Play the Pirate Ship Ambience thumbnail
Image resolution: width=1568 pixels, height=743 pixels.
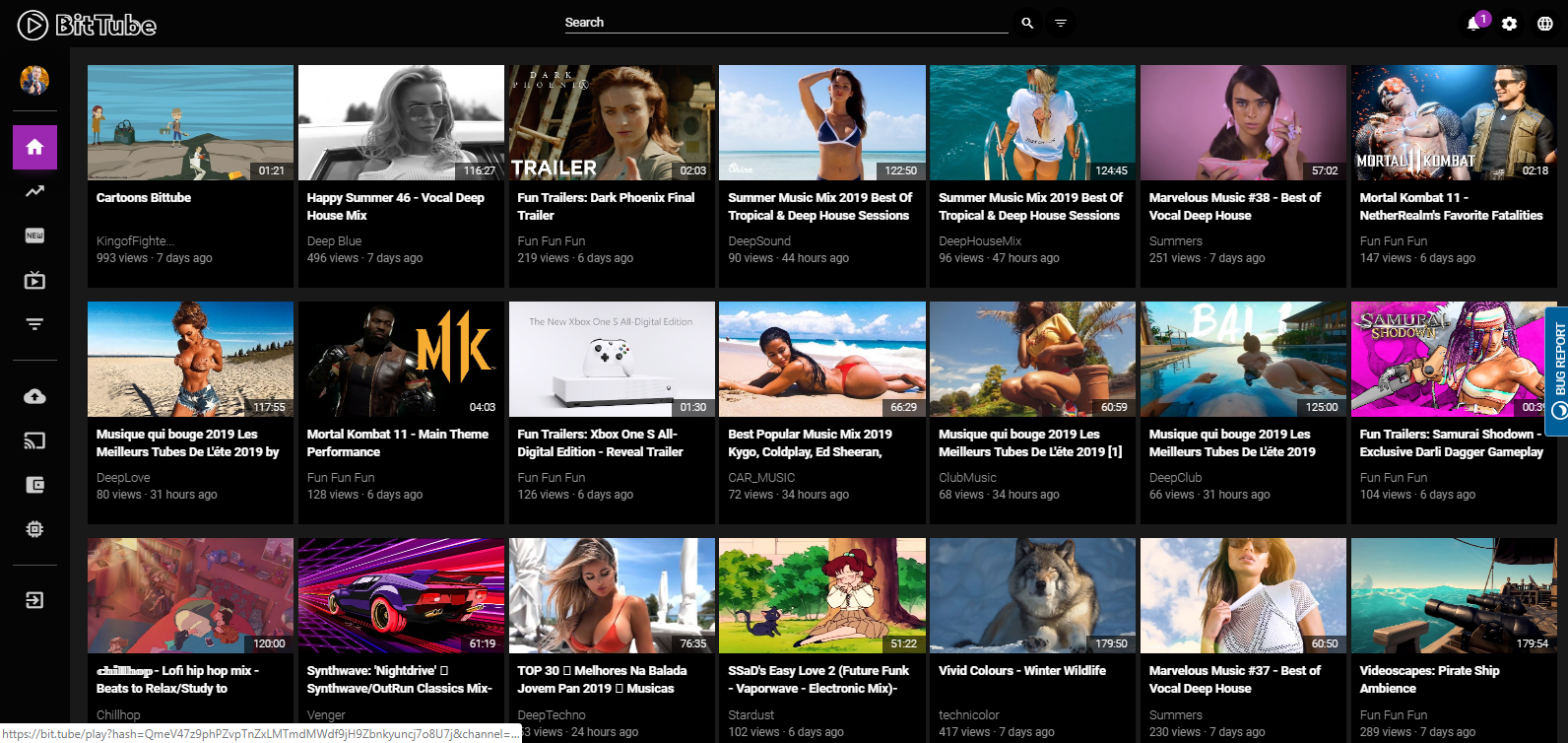(x=1454, y=595)
